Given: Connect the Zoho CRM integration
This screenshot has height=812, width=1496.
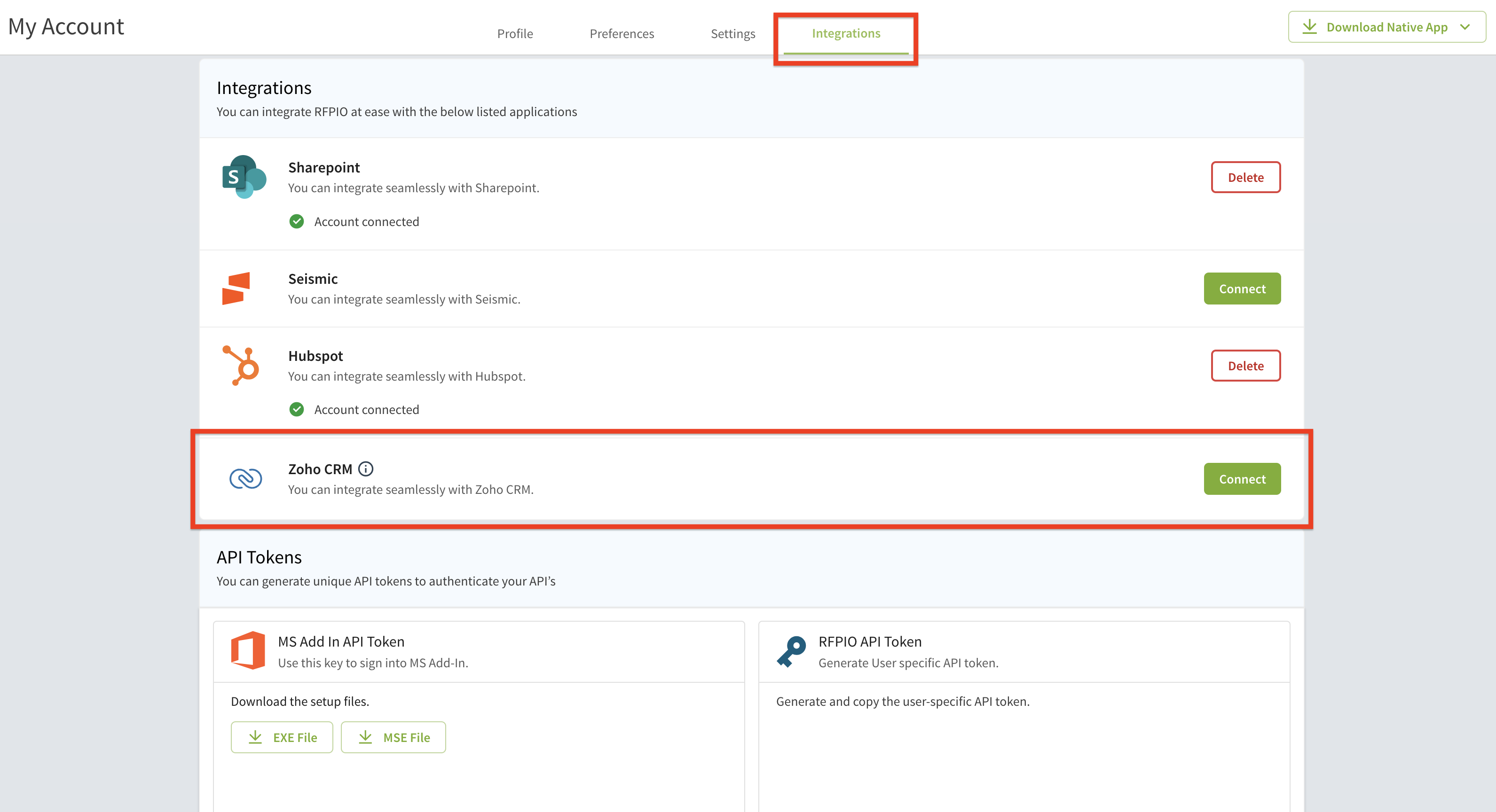Looking at the screenshot, I should click(x=1242, y=479).
